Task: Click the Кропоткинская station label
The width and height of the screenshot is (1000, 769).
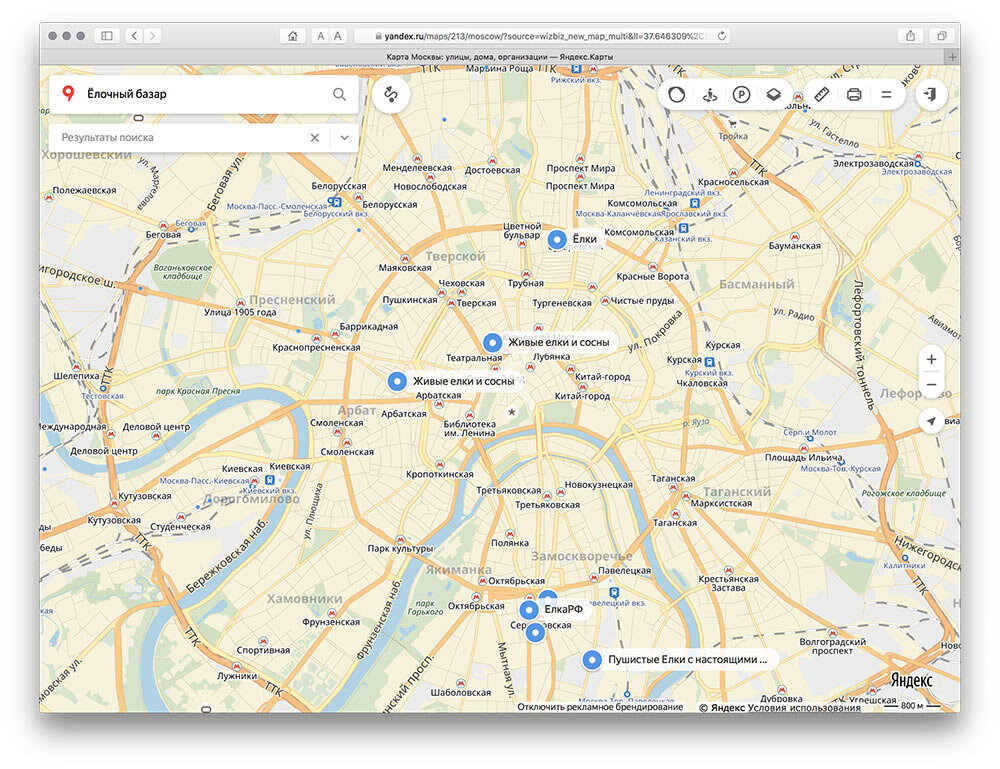Action: click(x=440, y=474)
